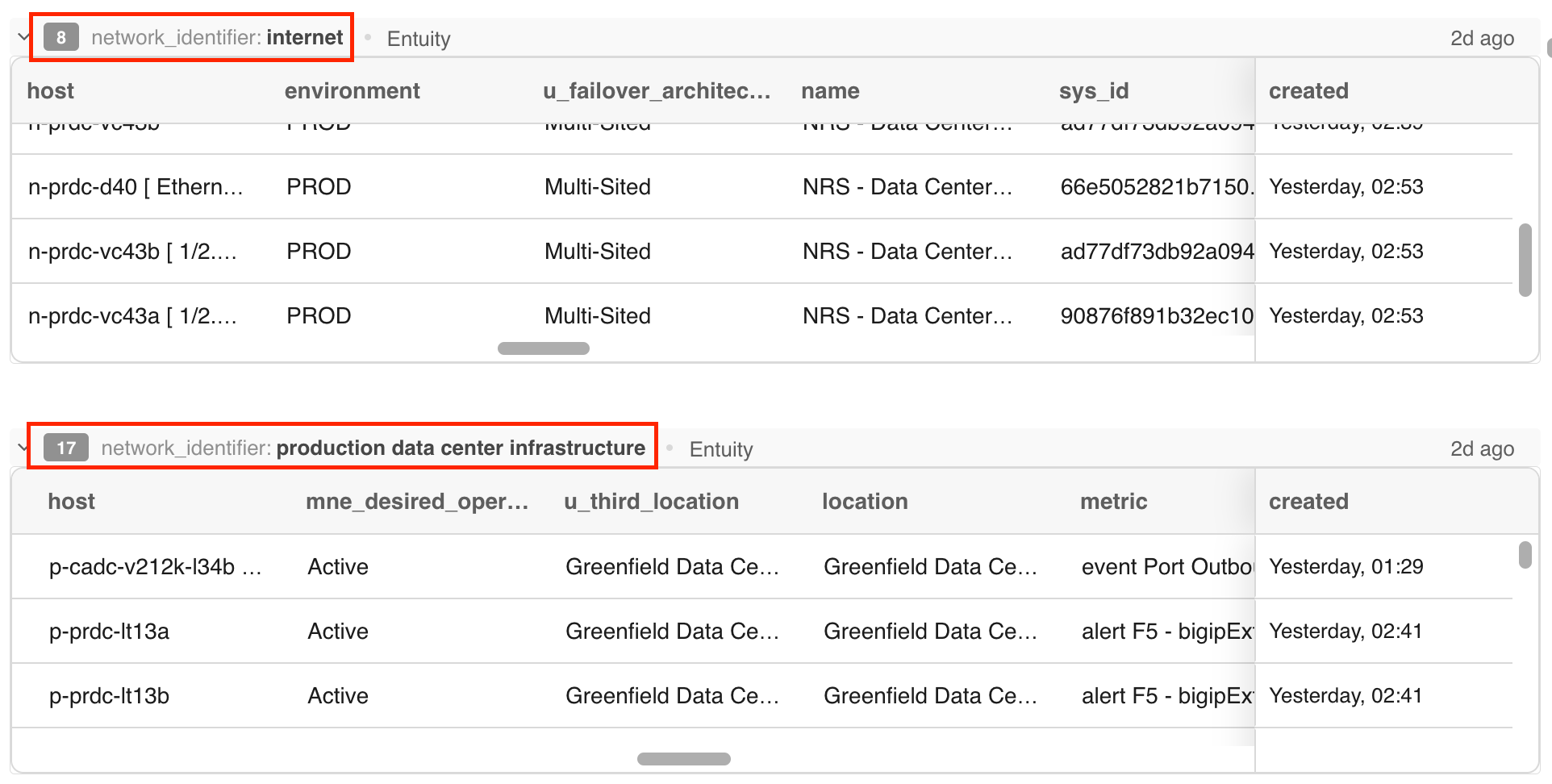1552x784 pixels.
Task: Click 2d ago timestamp of production group
Action: pos(1482,449)
